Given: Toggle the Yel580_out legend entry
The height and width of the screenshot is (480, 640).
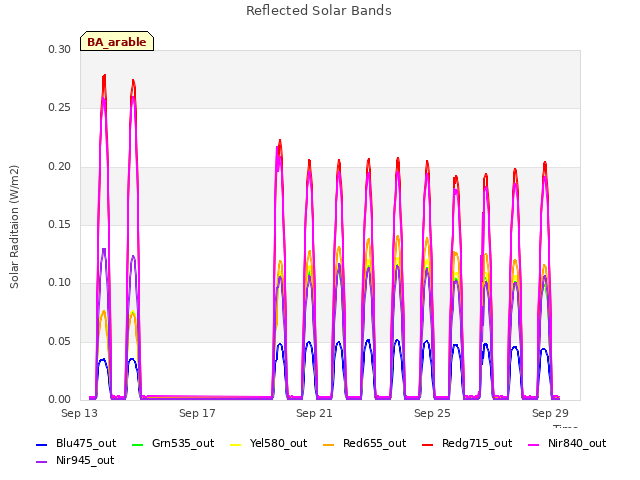Looking at the screenshot, I should click(269, 443).
